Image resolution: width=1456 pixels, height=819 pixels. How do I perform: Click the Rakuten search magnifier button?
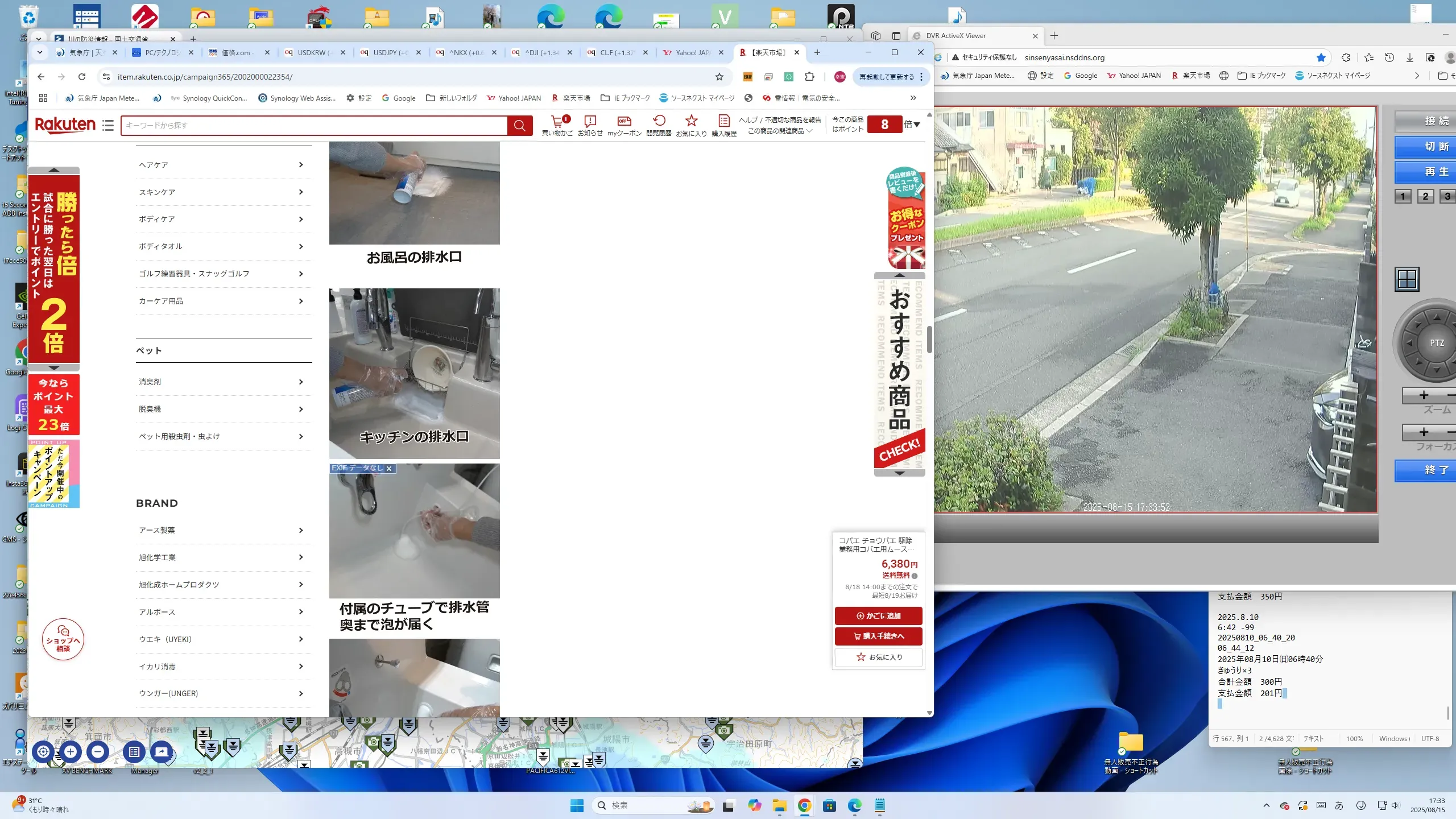point(519,125)
